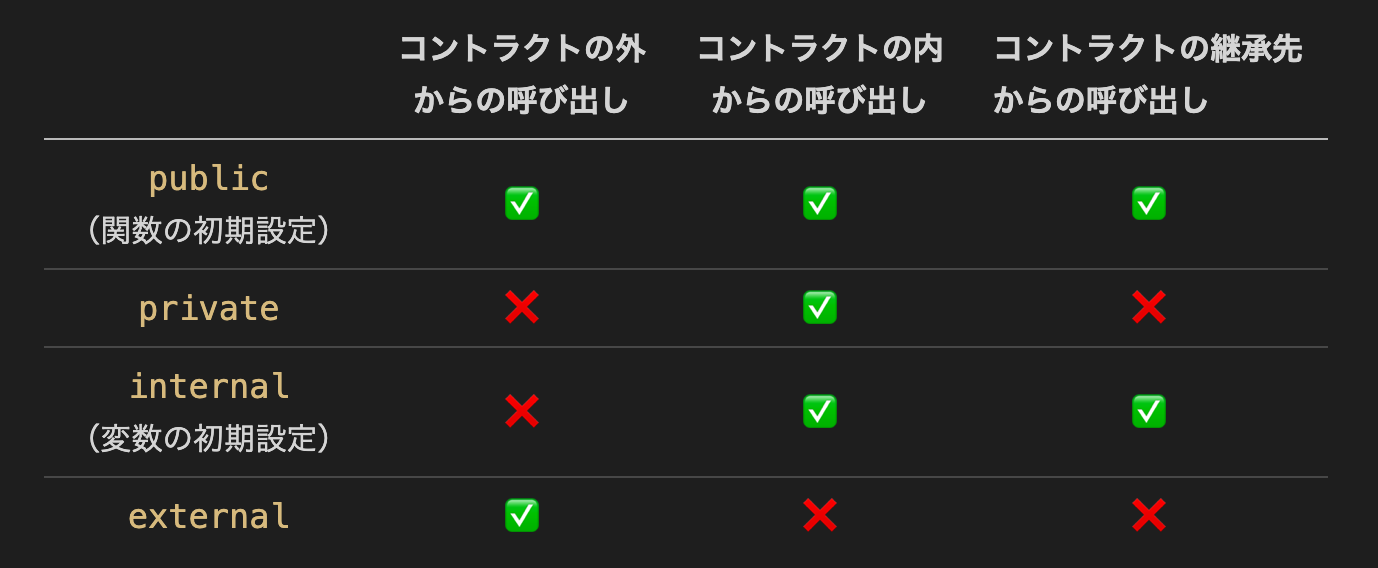Select the private keyword label
Viewport: 1378px width, 568px height.
[209, 308]
